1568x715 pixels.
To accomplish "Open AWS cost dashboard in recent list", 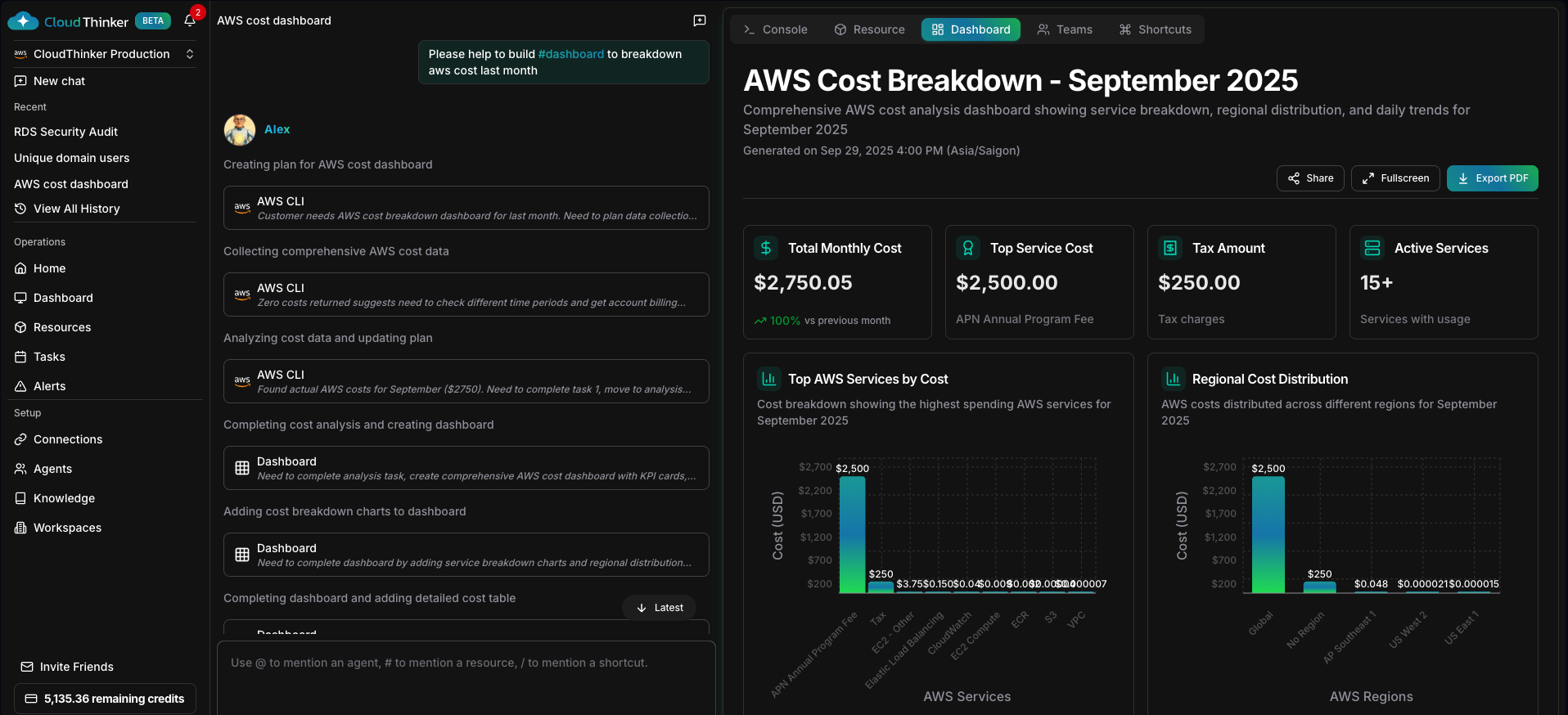I will pyautogui.click(x=71, y=184).
